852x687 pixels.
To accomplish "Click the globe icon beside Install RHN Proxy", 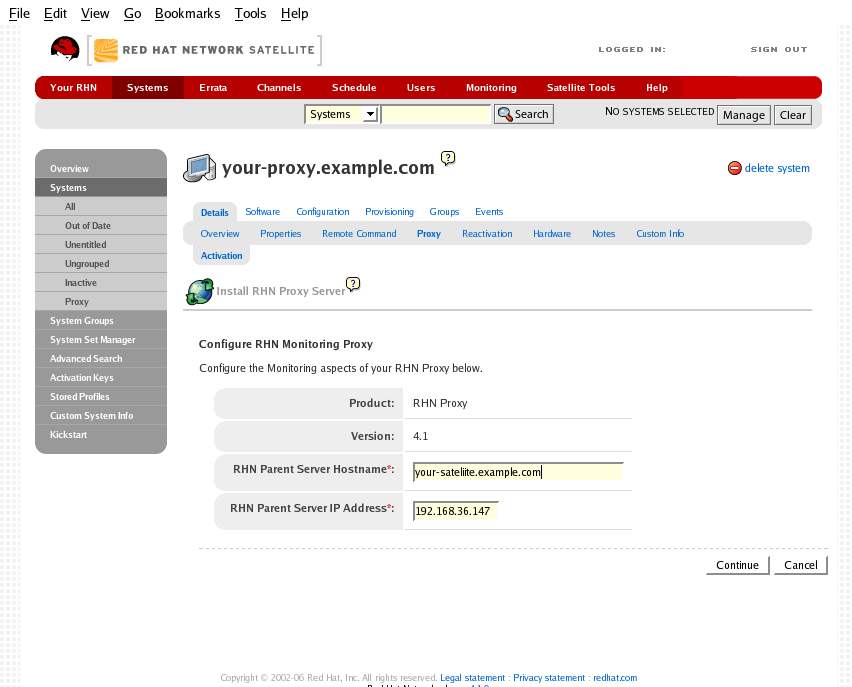I will click(199, 291).
